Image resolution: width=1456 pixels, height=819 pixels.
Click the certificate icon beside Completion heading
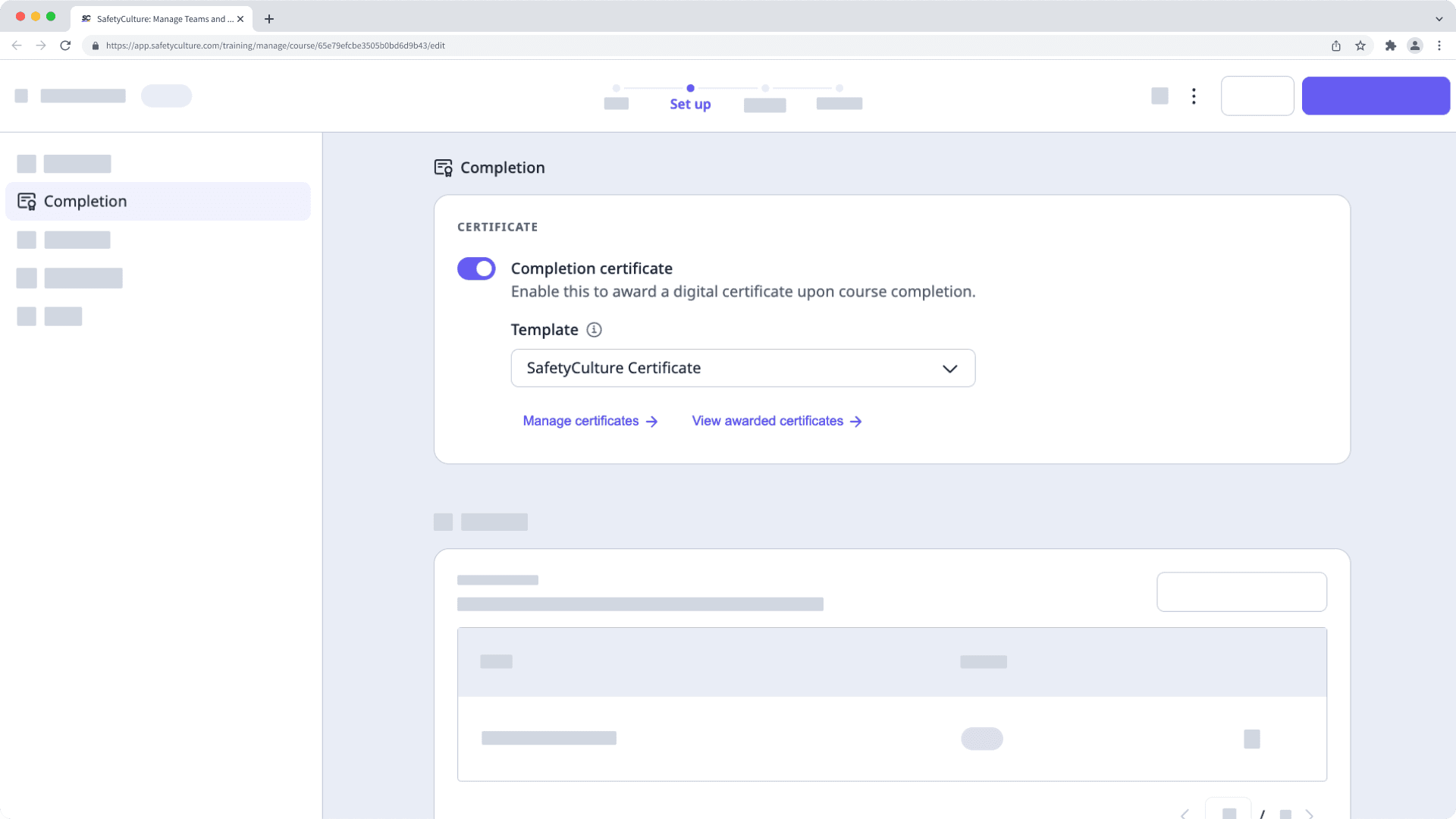pyautogui.click(x=443, y=168)
